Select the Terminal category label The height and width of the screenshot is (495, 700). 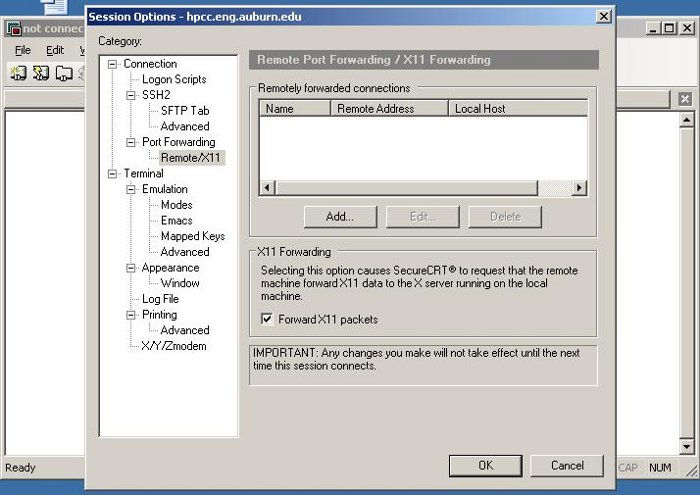pos(144,173)
